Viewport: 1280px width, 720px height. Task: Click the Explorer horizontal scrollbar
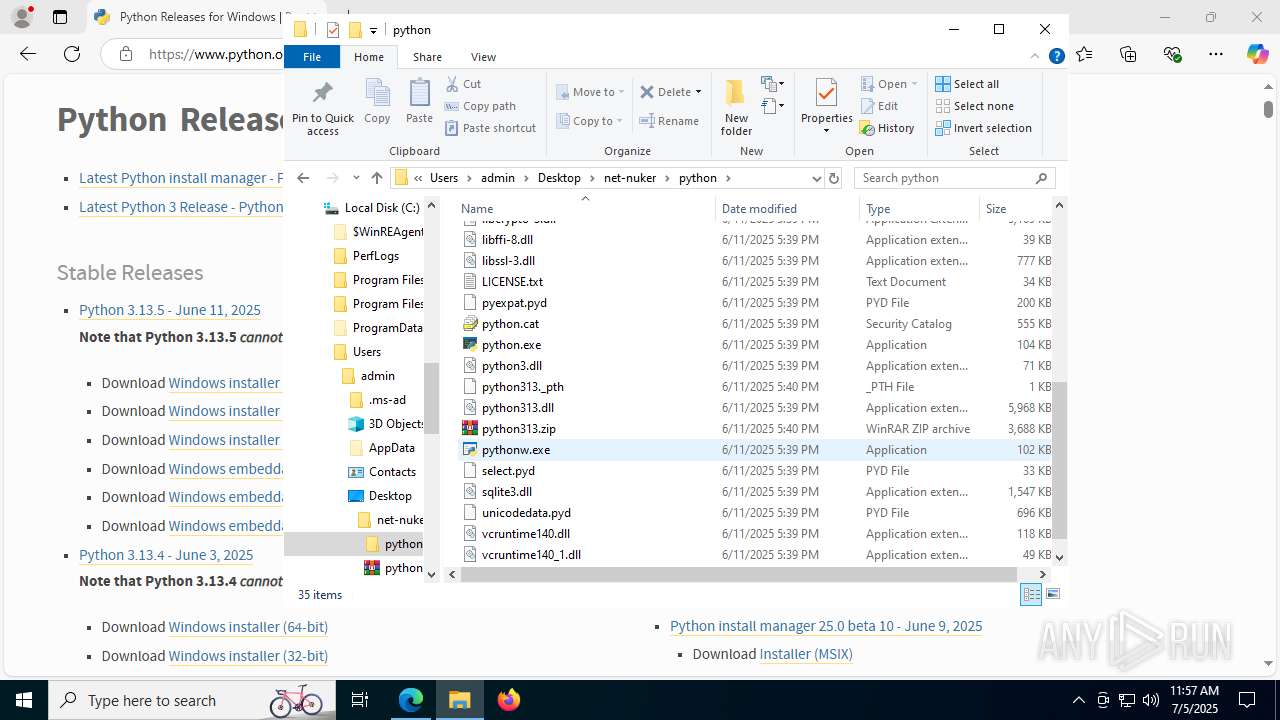pyautogui.click(x=738, y=574)
